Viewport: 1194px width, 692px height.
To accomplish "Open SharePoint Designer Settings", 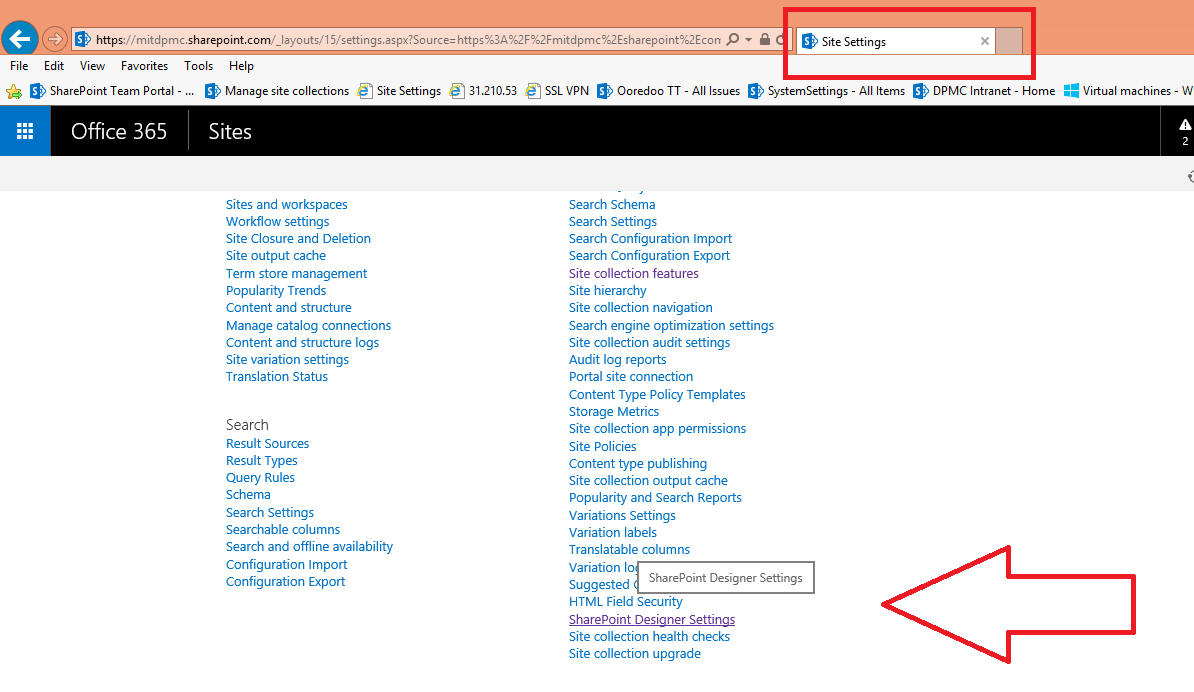I will click(x=651, y=619).
